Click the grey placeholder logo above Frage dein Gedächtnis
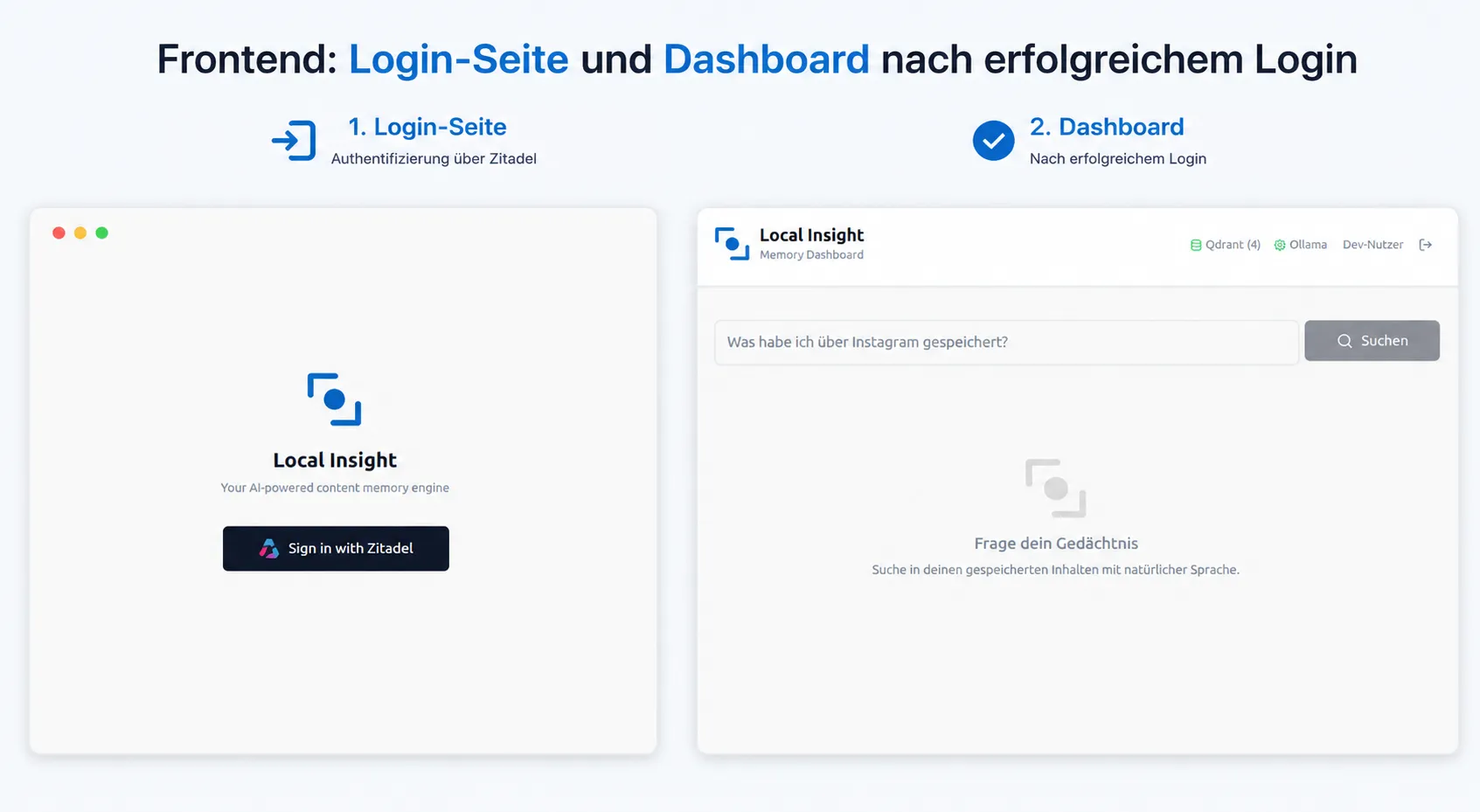 coord(1055,488)
